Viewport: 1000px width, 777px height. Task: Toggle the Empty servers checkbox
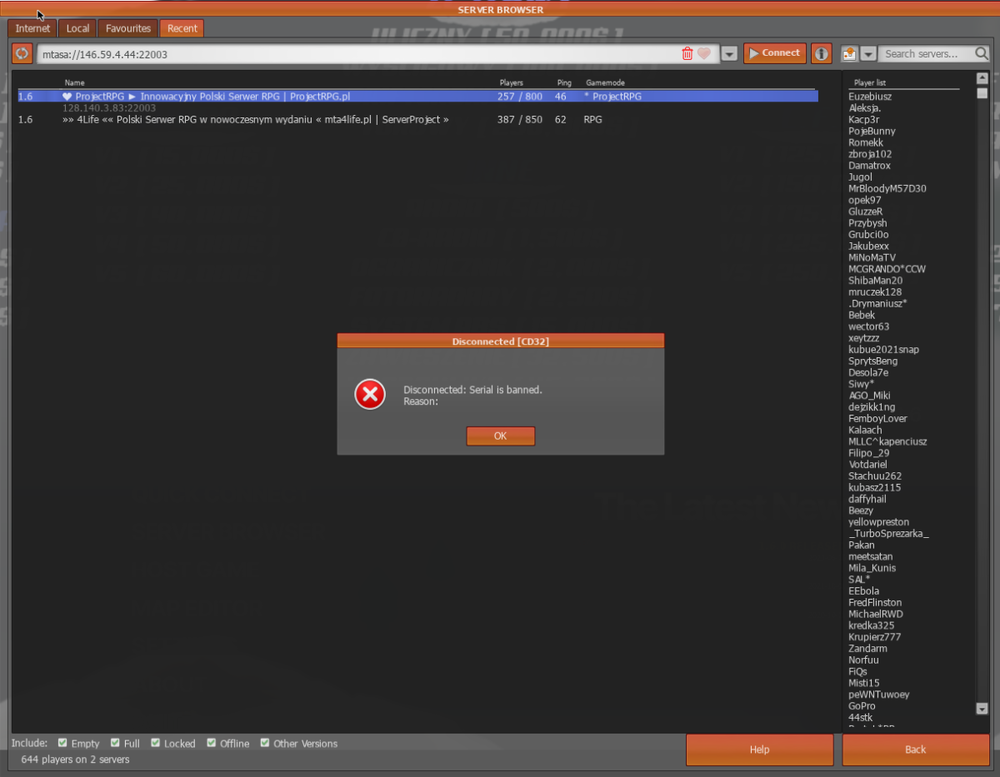(x=62, y=743)
